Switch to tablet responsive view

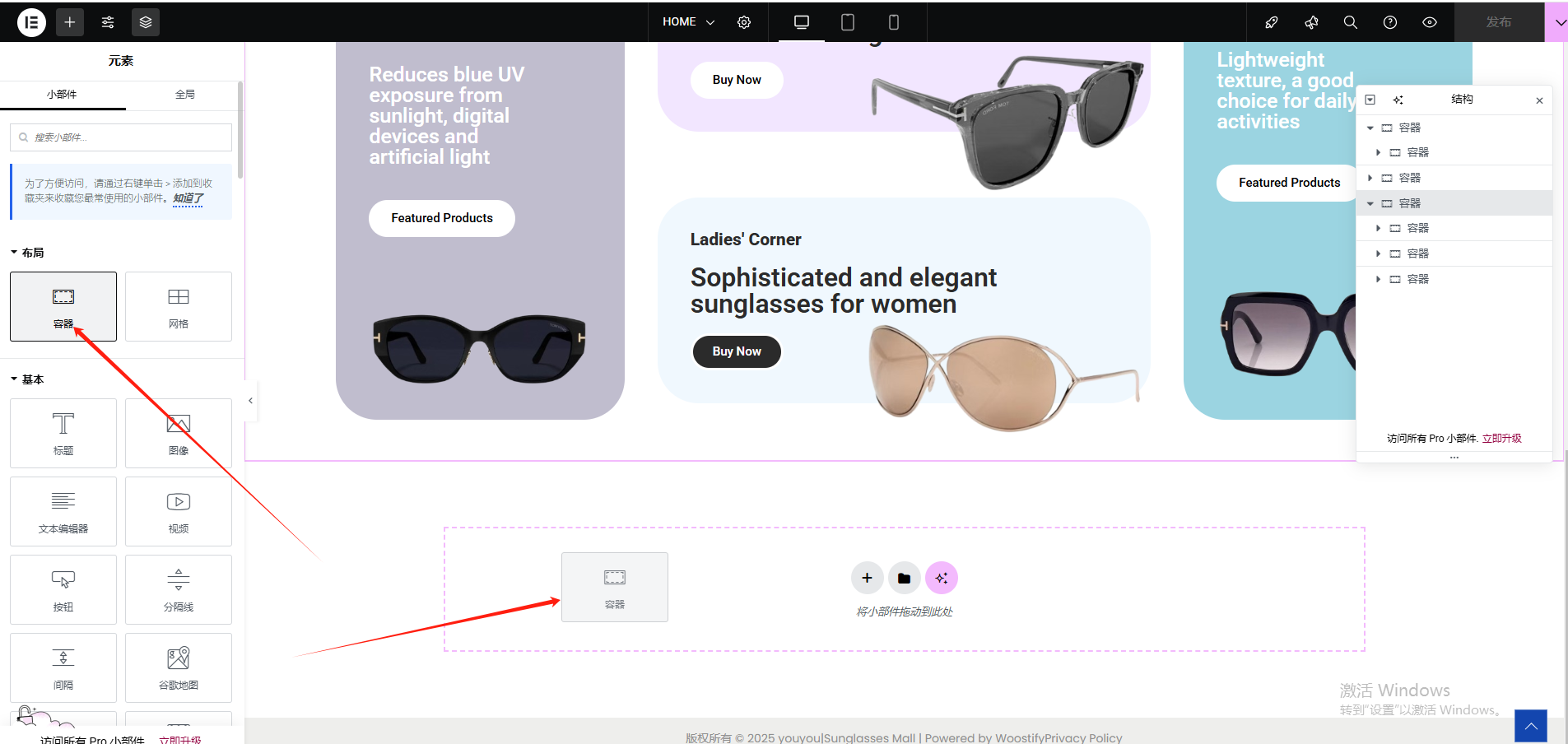coord(848,22)
